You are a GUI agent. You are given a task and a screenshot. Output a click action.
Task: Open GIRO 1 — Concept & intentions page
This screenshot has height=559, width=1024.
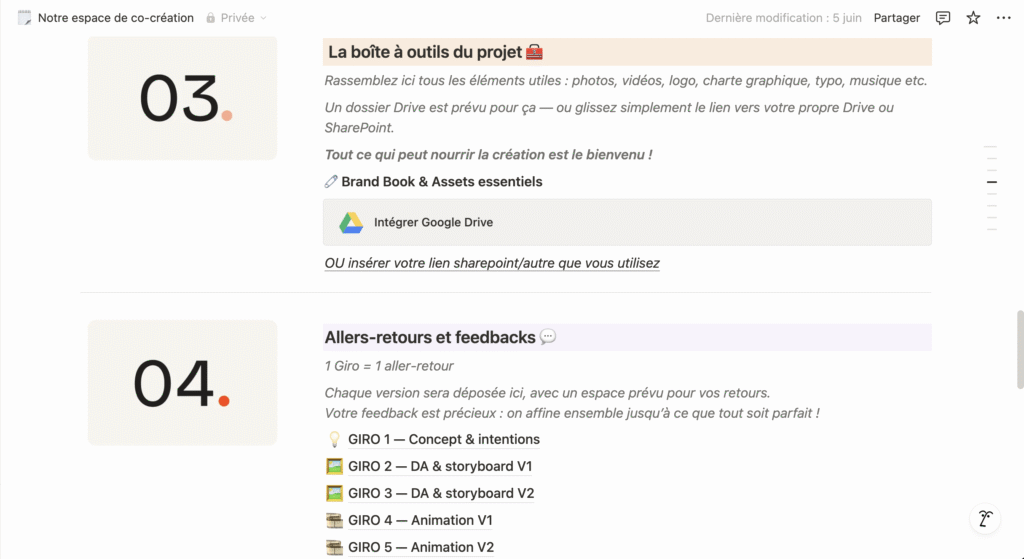pos(443,439)
